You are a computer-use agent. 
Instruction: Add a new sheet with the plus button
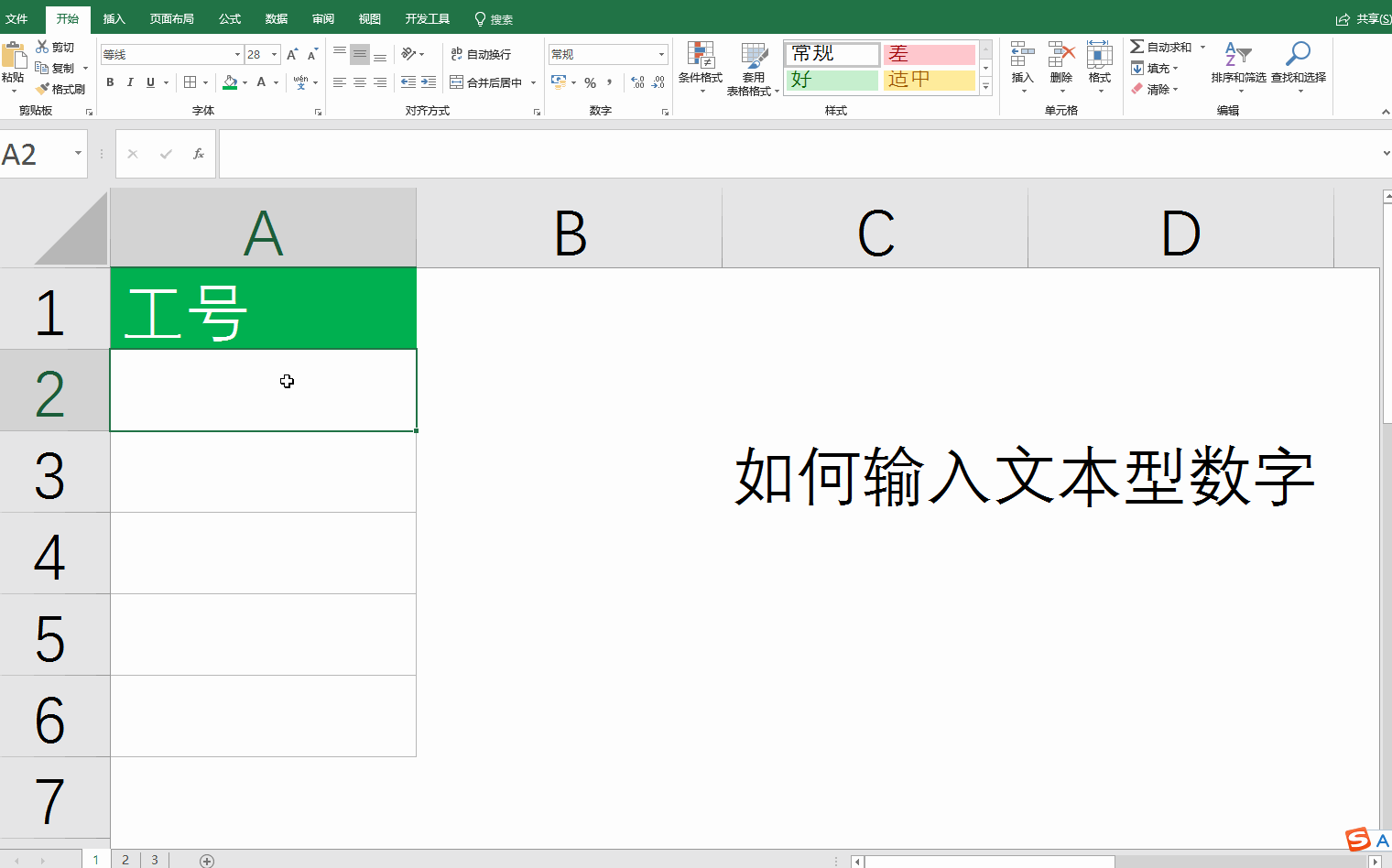[207, 861]
